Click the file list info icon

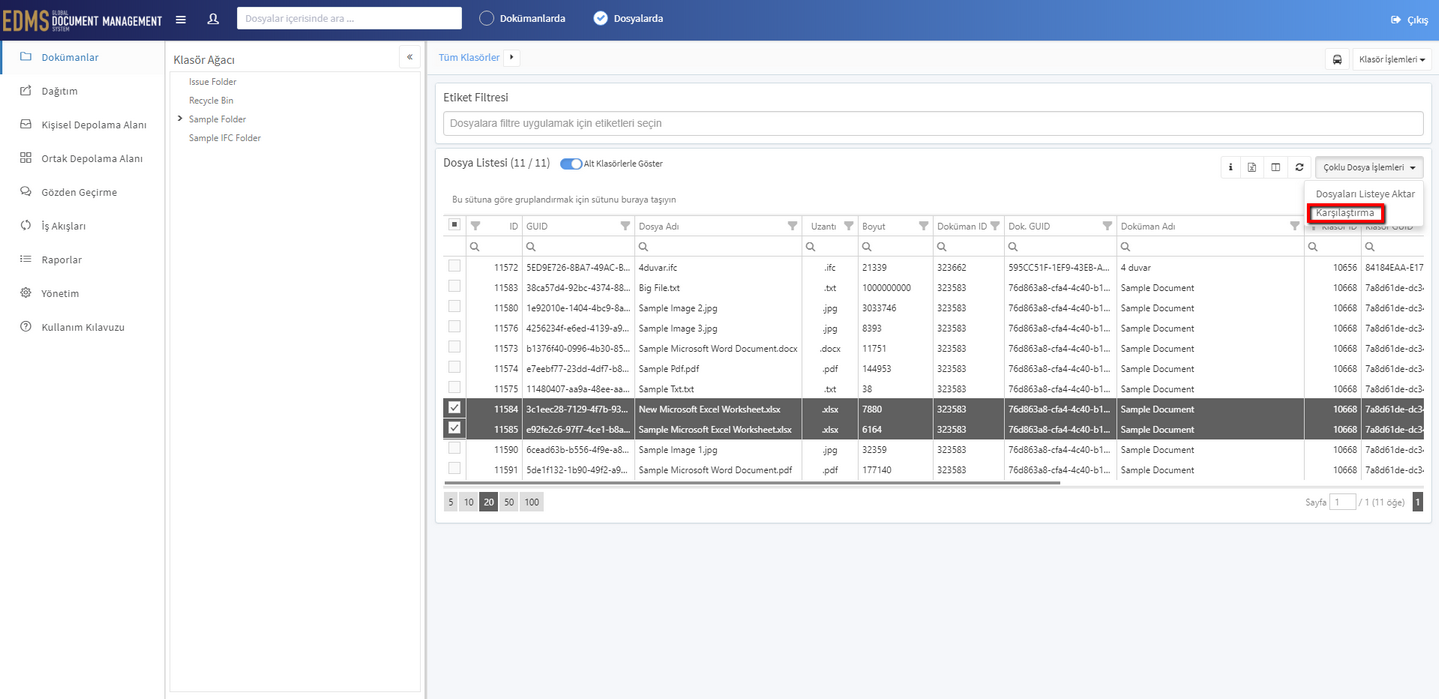(1231, 167)
